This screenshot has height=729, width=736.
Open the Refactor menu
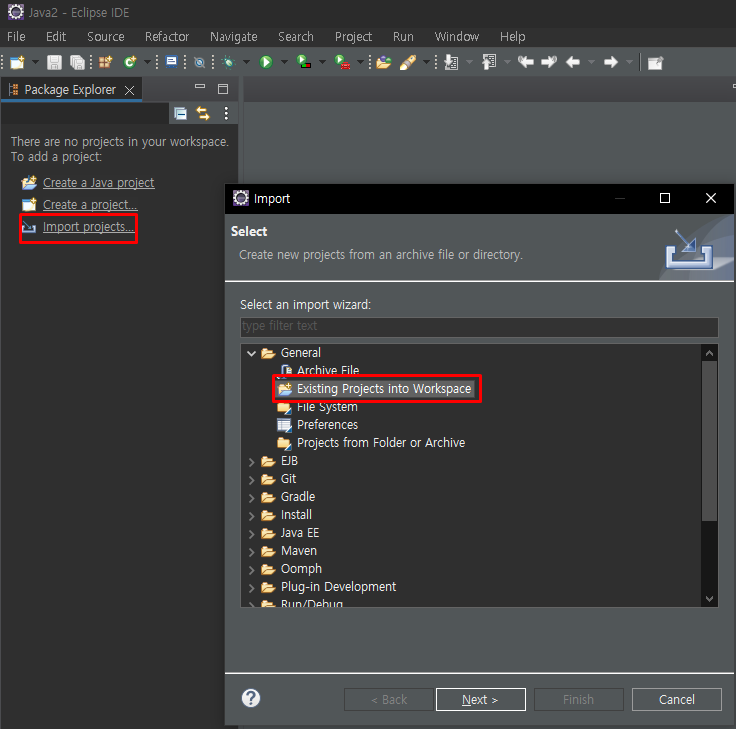pyautogui.click(x=167, y=37)
